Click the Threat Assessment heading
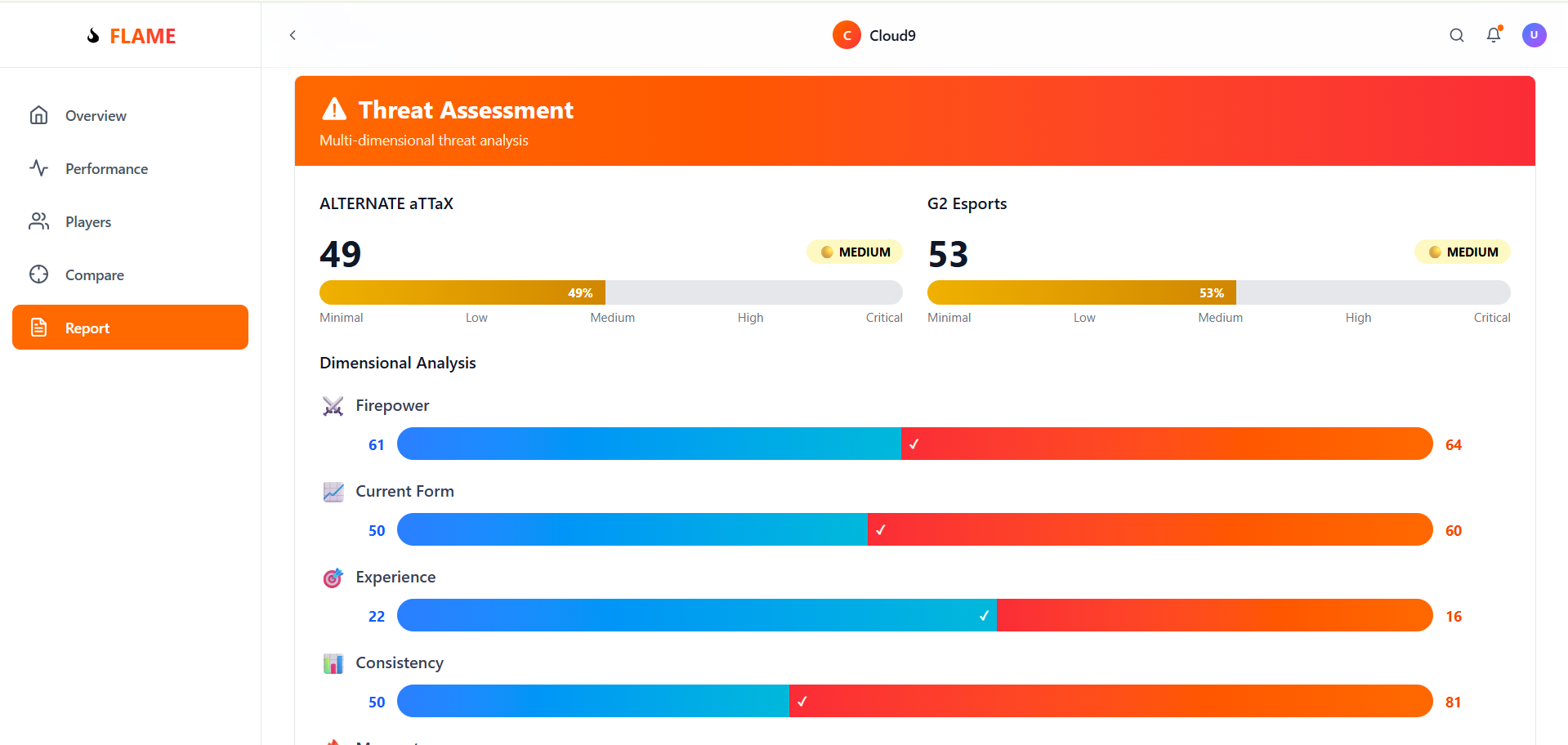 [466, 109]
